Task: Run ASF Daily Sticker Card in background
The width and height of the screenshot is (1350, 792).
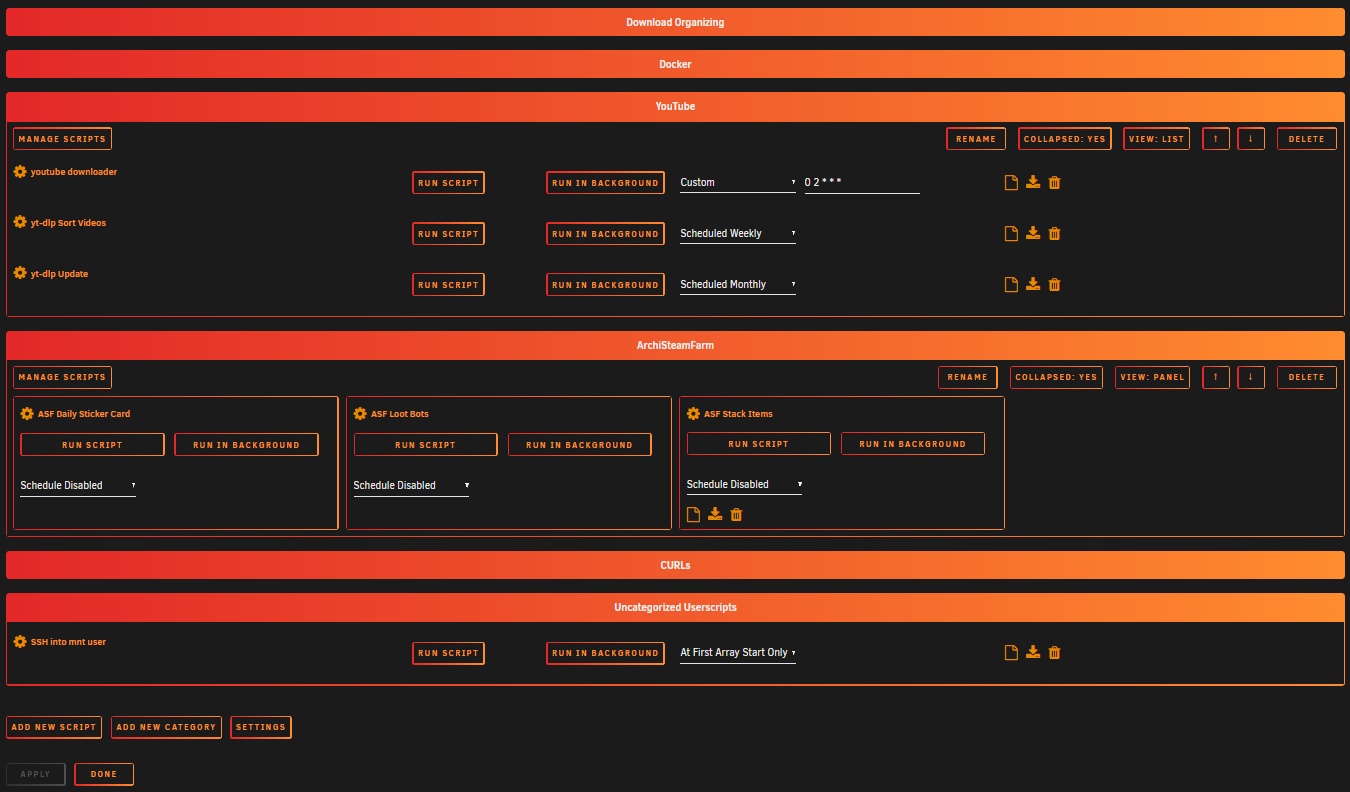Action: pyautogui.click(x=246, y=445)
